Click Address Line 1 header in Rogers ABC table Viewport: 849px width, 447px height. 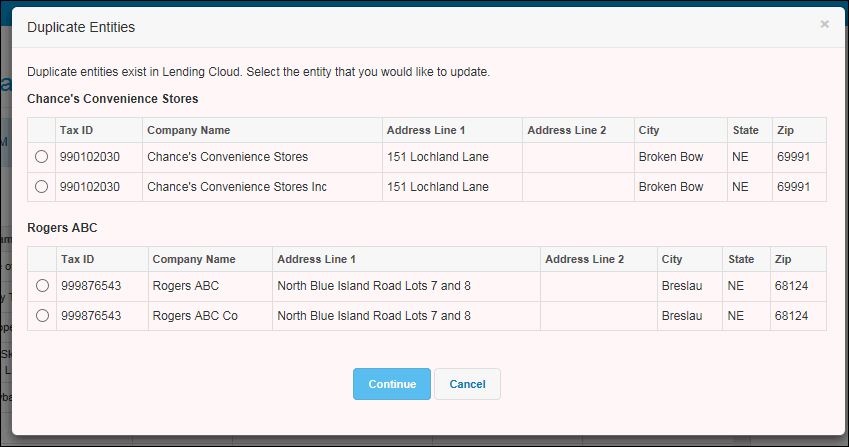coord(316,259)
